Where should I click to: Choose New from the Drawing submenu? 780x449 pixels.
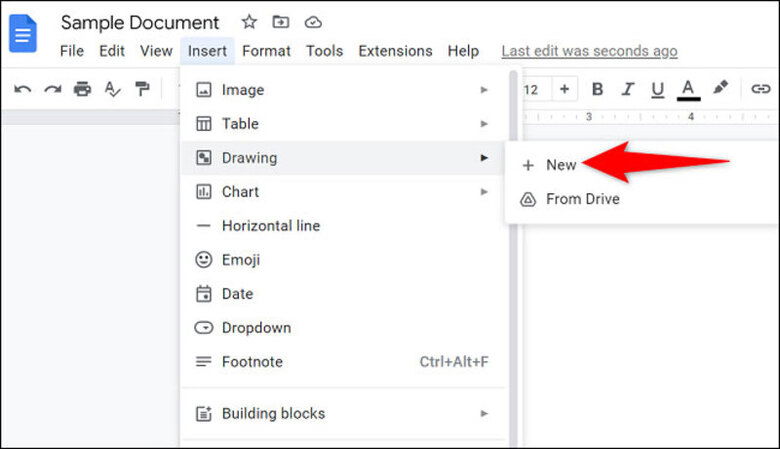[x=560, y=165]
